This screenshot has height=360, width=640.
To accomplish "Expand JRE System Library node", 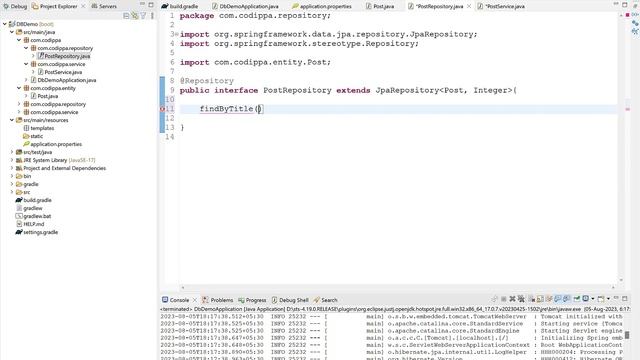I will pos(12,160).
